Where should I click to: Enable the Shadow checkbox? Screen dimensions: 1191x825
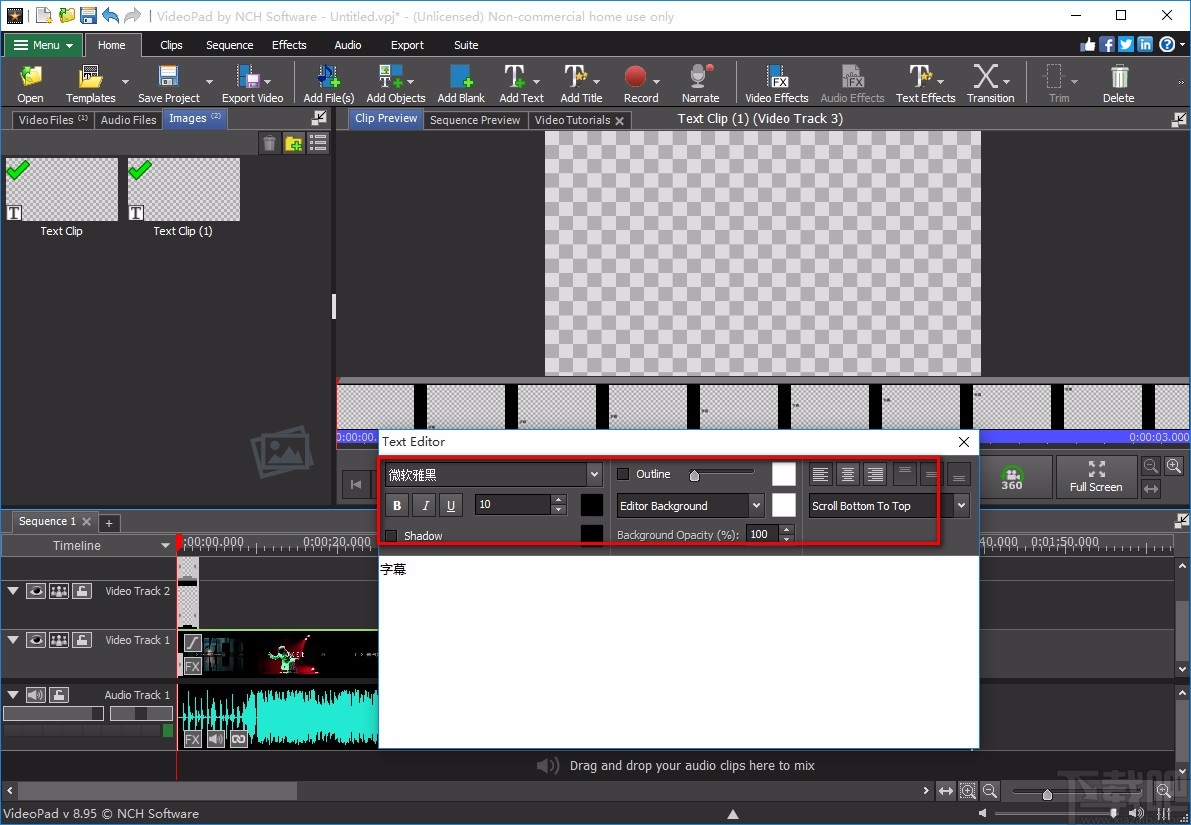390,536
